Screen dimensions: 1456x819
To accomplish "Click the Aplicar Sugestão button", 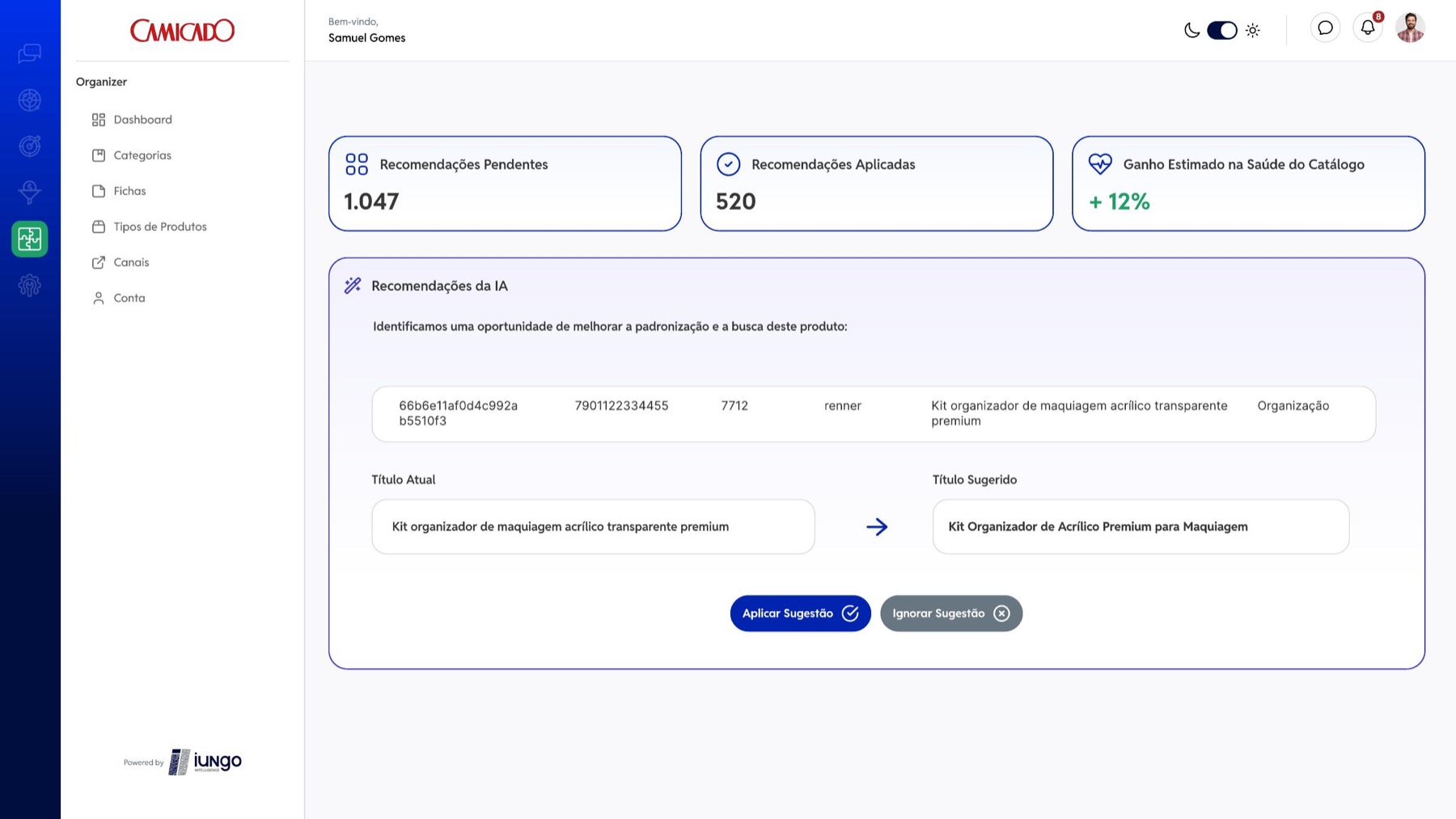I will 800,613.
